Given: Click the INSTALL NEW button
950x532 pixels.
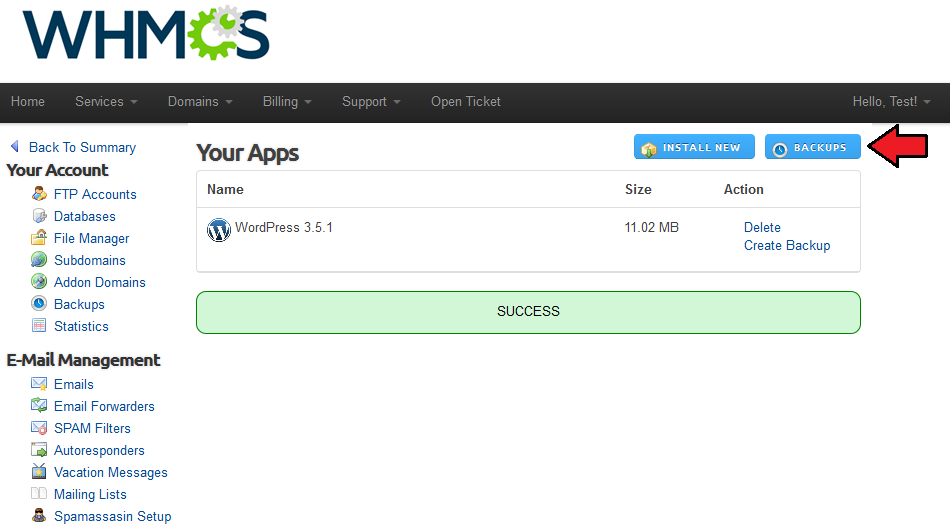Looking at the screenshot, I should (x=694, y=147).
